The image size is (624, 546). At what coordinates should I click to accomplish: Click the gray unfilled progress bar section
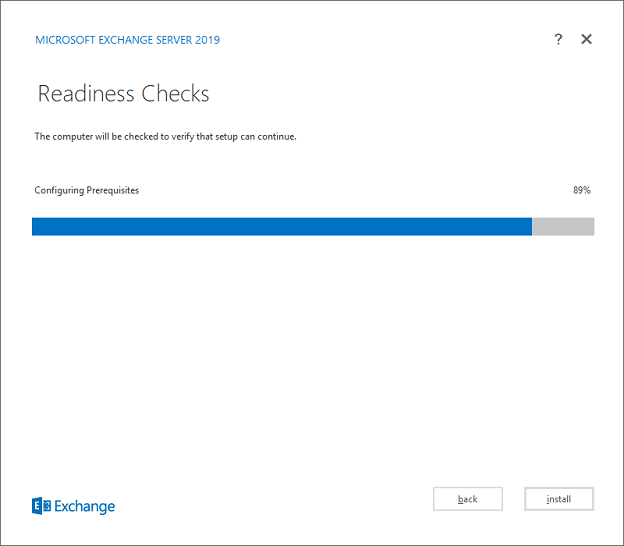563,227
